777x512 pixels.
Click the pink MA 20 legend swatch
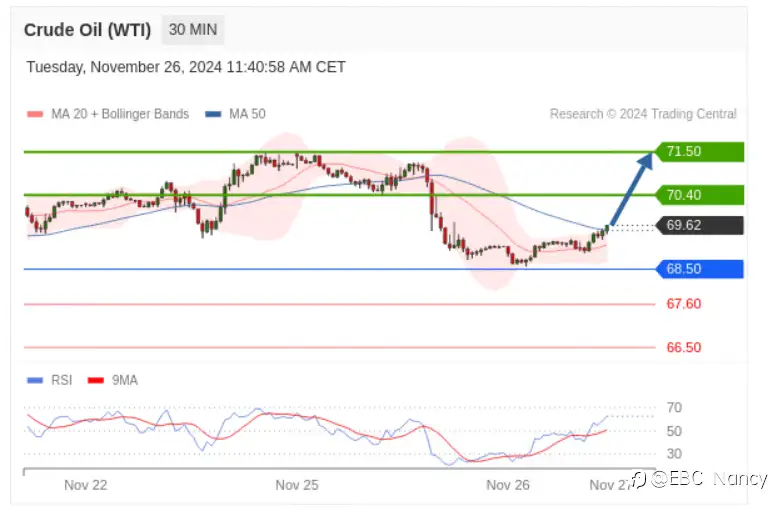coord(35,114)
